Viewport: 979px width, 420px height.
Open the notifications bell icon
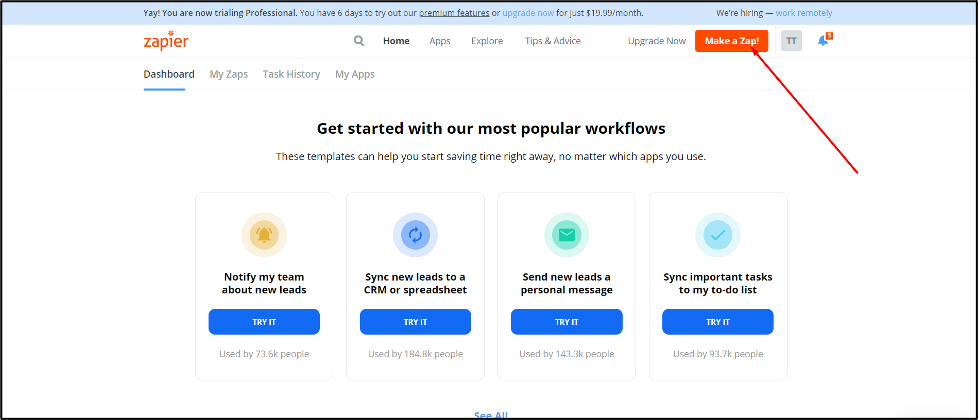[824, 41]
